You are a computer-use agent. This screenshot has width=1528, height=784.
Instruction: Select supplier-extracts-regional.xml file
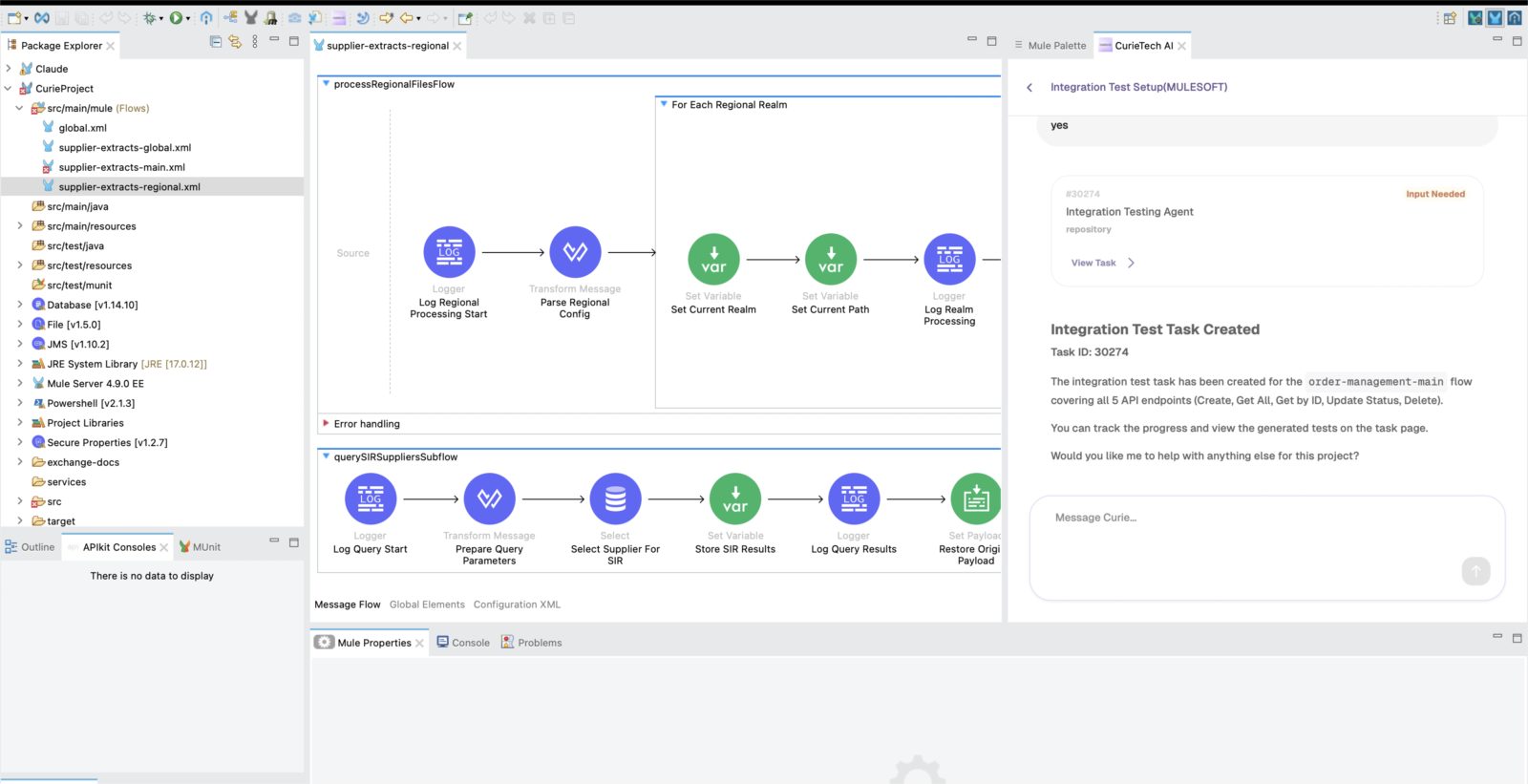129,187
